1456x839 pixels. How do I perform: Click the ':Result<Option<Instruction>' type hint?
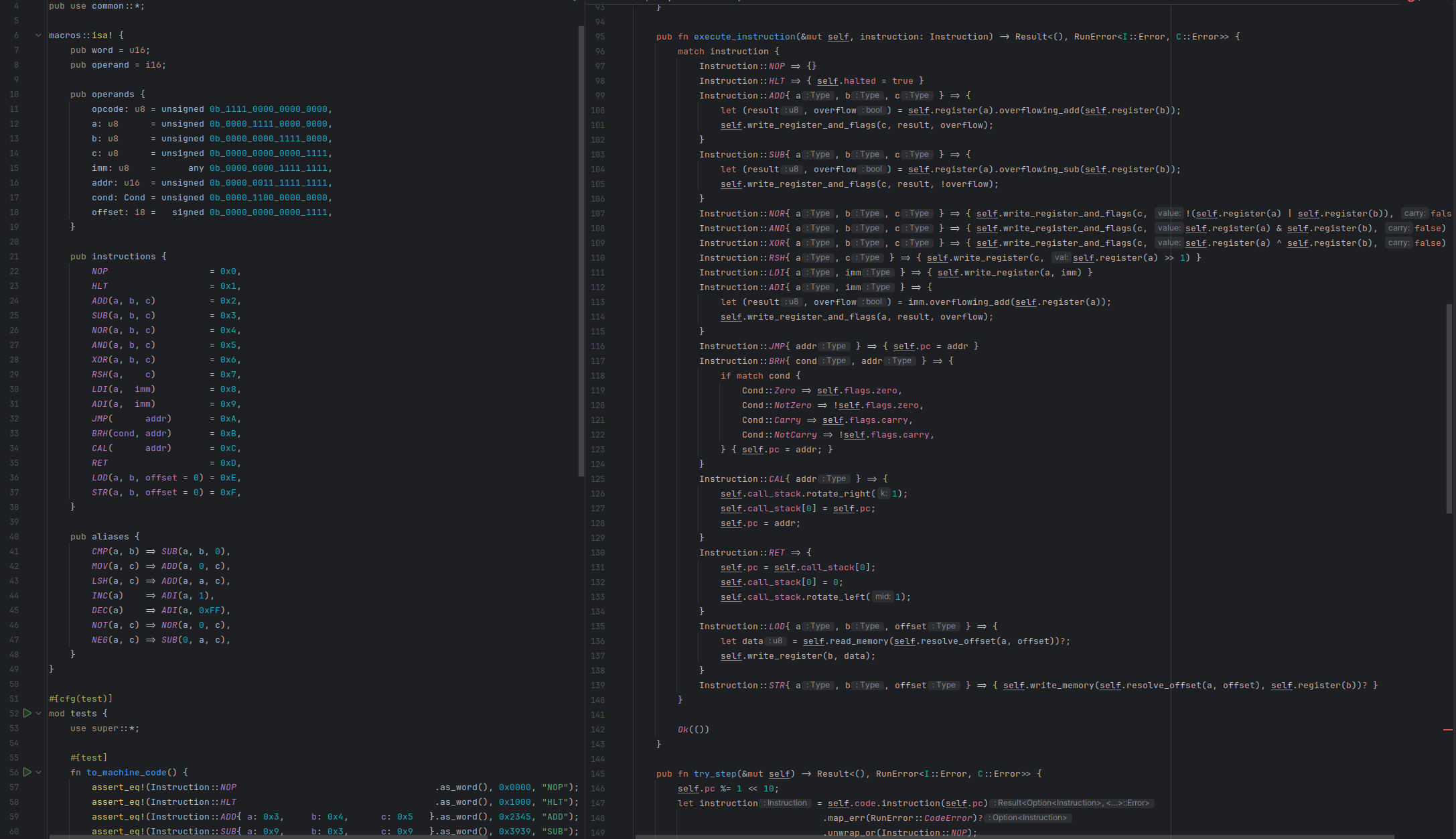point(1072,803)
